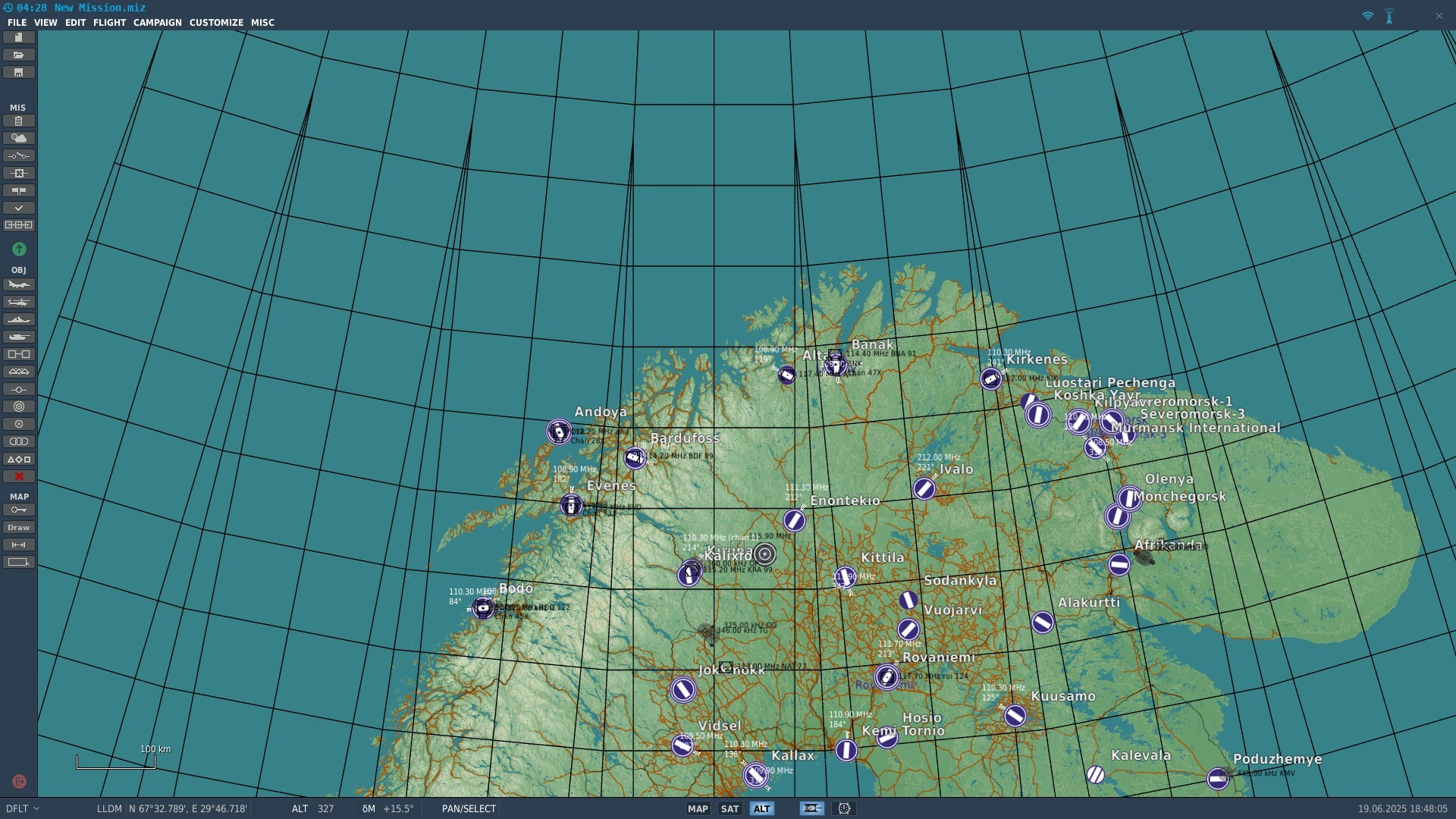Select the Rovaniemi airbase marker

point(886,676)
